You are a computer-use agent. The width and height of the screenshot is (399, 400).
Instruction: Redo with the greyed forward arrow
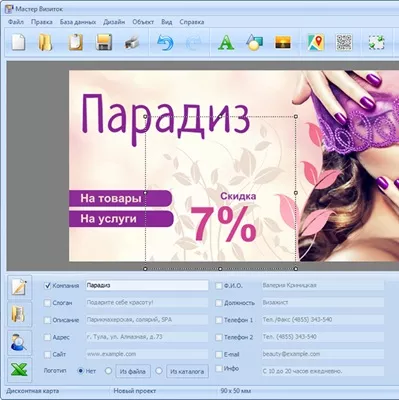pos(193,43)
